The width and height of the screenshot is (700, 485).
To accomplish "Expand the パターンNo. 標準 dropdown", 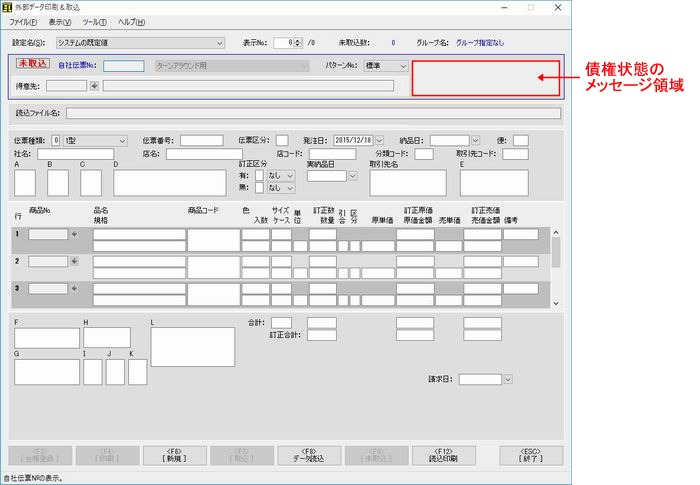I will pos(401,66).
